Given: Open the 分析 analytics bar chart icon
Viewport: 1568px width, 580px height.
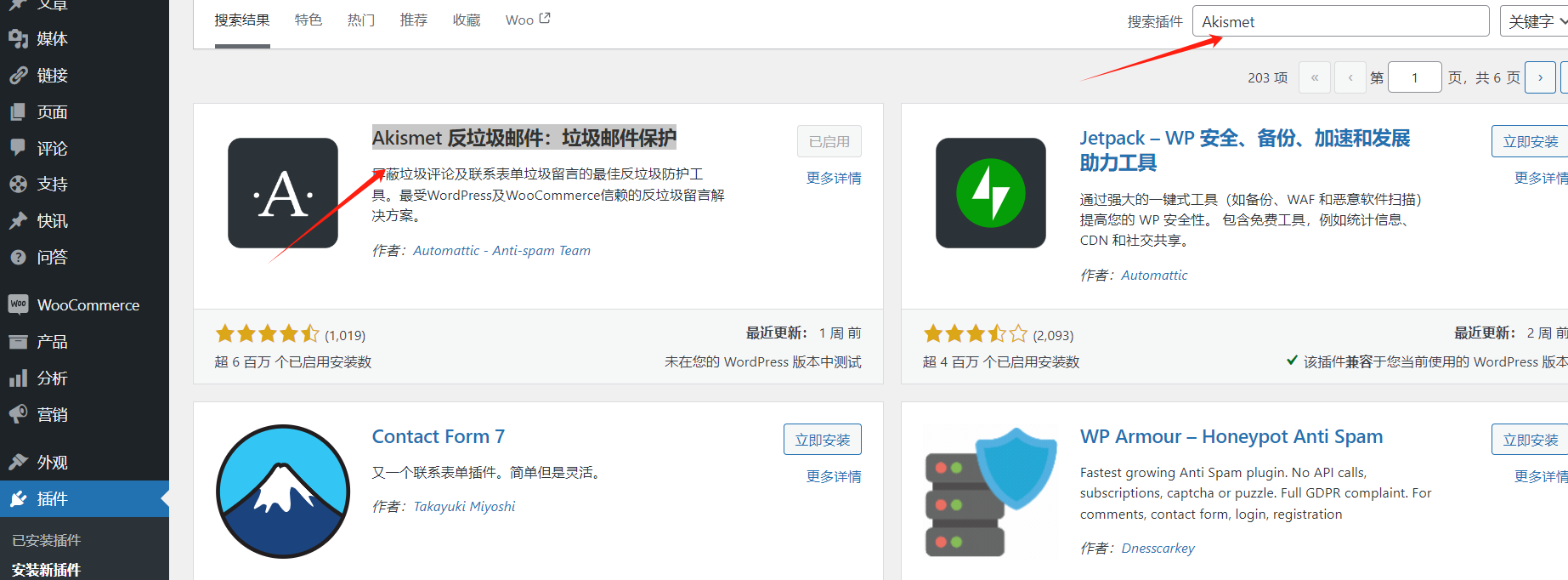Looking at the screenshot, I should point(19,378).
